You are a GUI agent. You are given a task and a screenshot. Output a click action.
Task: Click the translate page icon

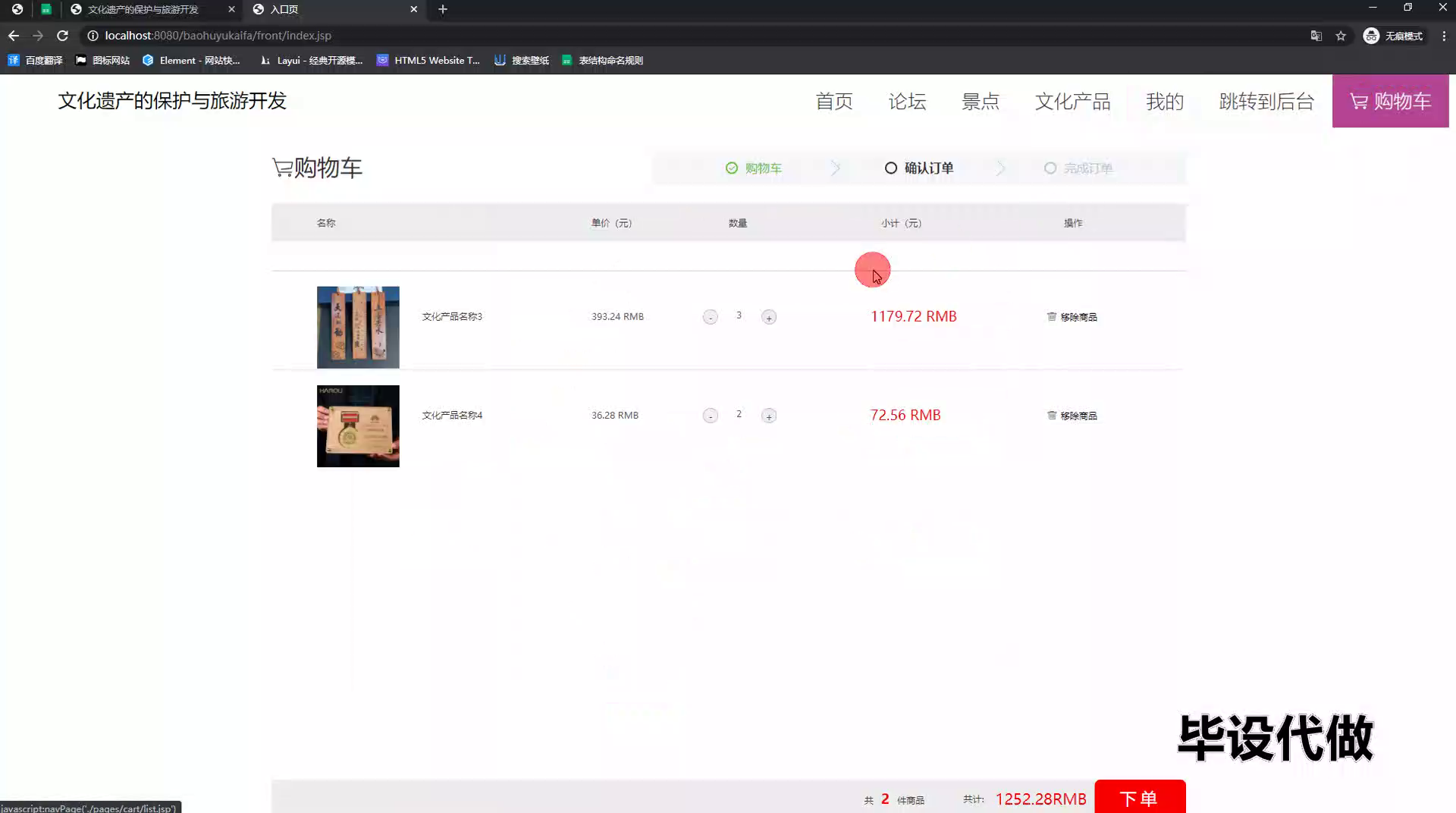(x=1316, y=36)
